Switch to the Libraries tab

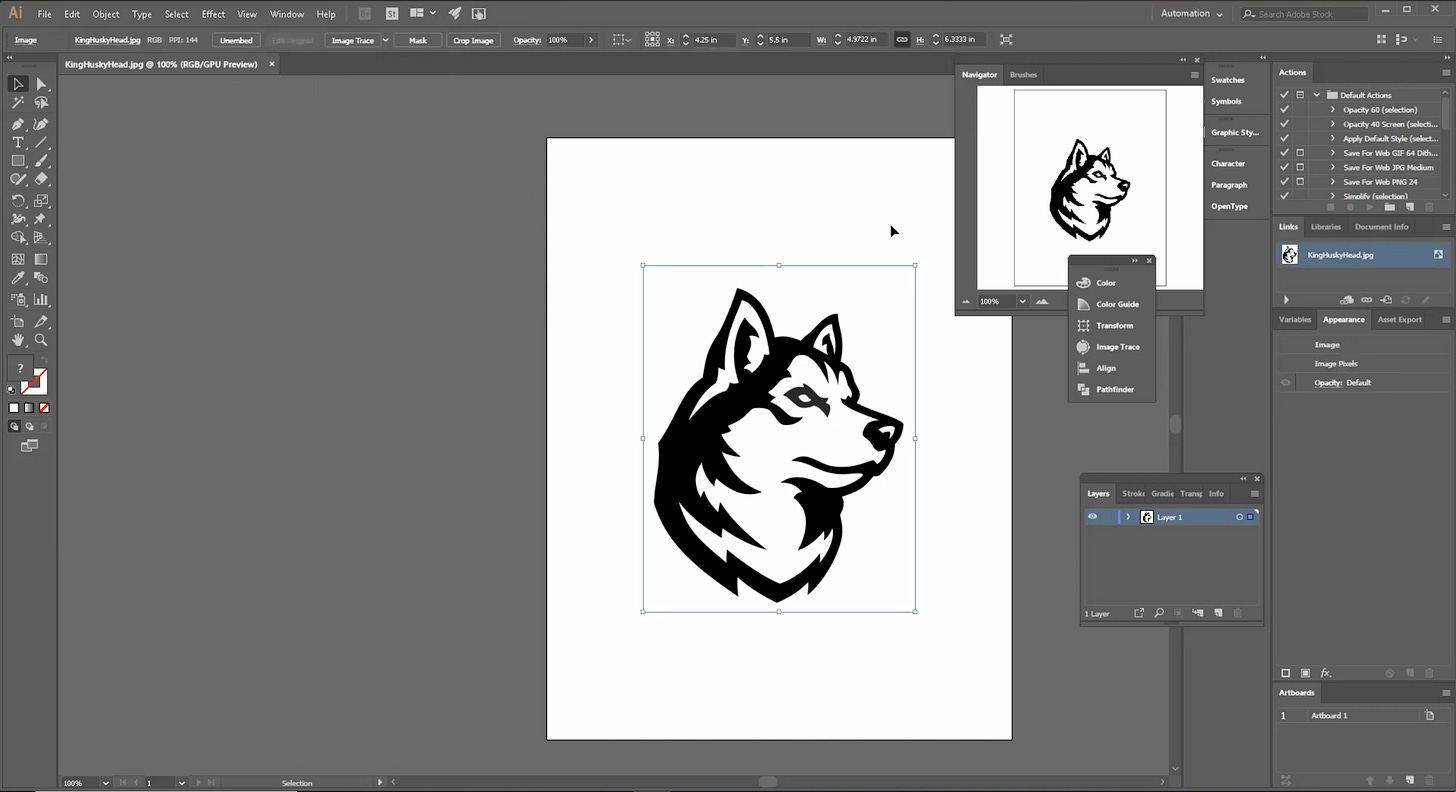[1326, 226]
